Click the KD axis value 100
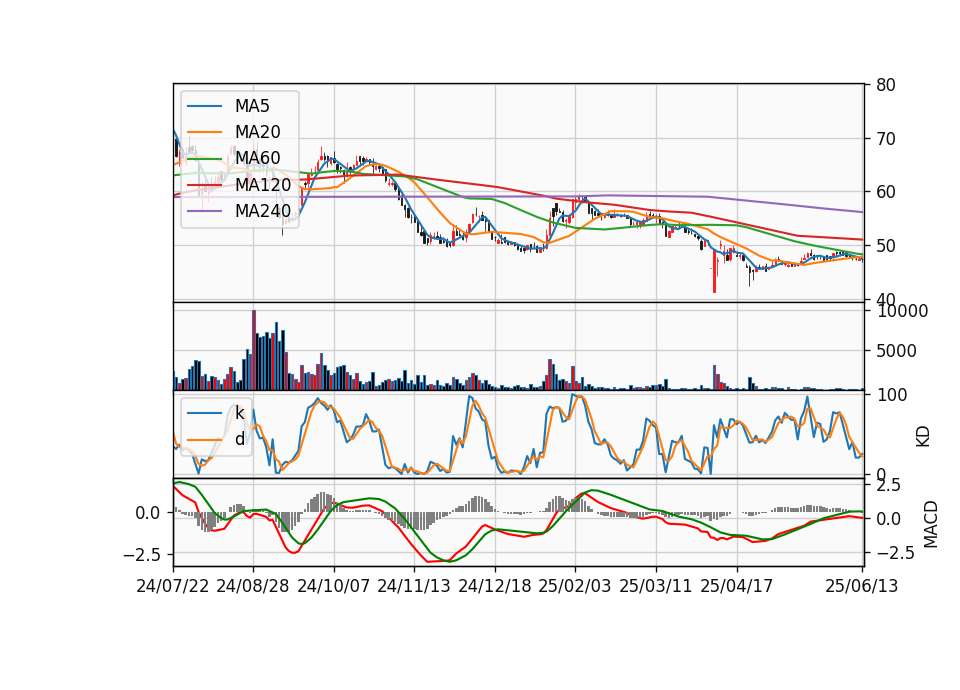Screen dimensions: 960x690 892,395
